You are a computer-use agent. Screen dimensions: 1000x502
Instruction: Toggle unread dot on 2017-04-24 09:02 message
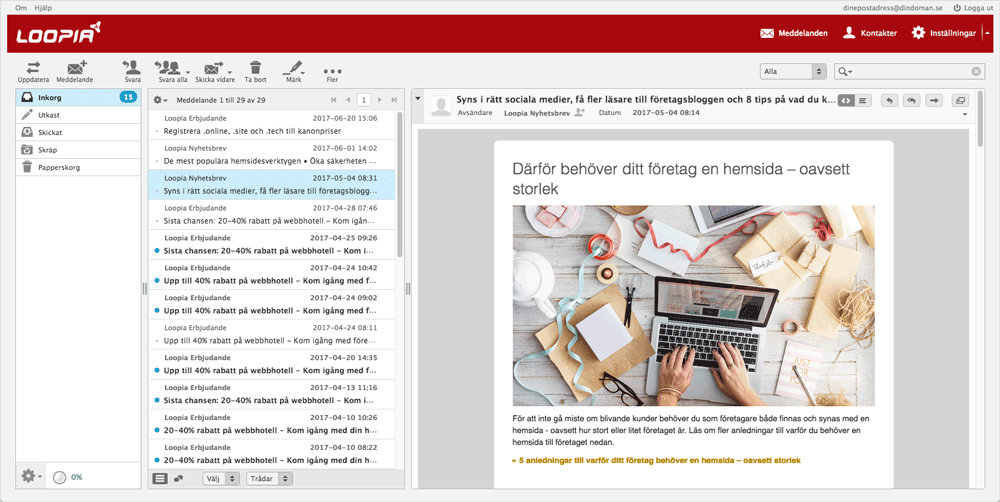point(157,311)
